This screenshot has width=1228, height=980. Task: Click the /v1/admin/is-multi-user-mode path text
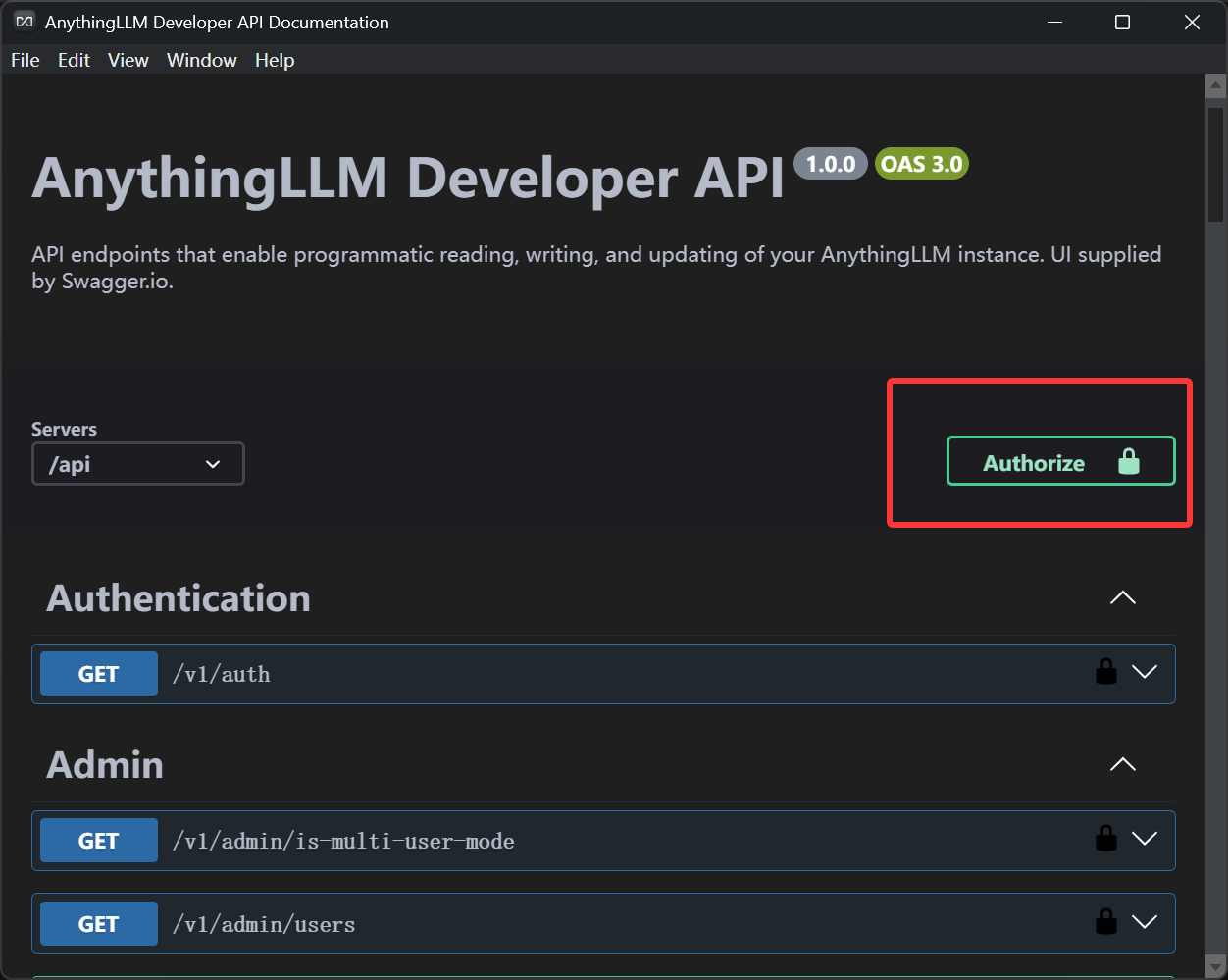pos(343,841)
